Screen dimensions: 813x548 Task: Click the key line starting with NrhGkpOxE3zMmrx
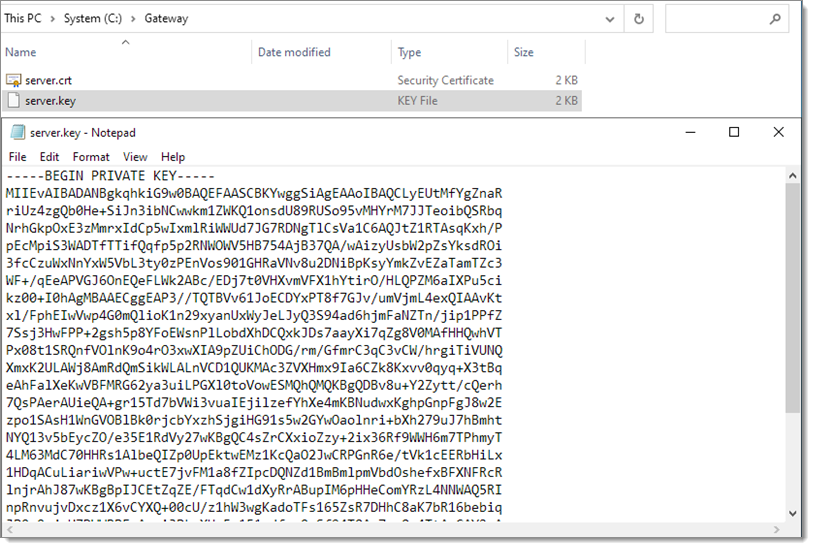(254, 228)
